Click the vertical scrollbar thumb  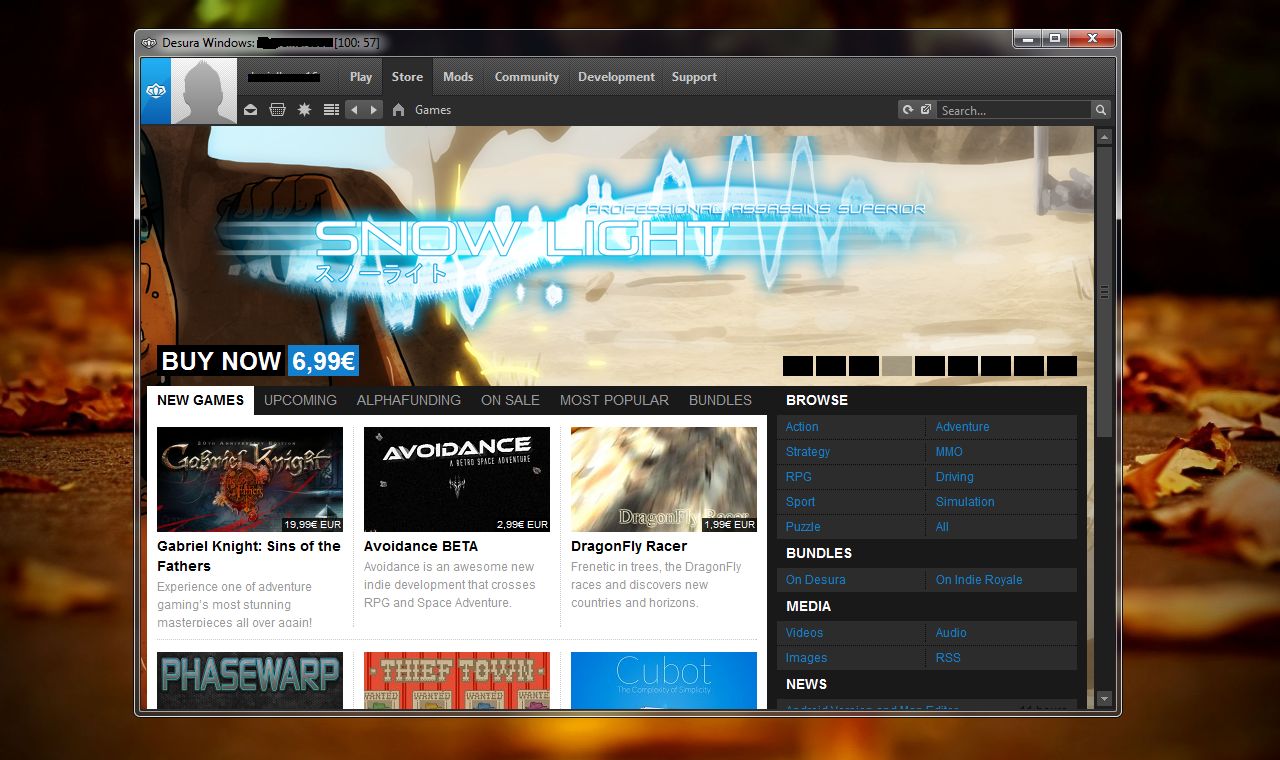(1104, 292)
